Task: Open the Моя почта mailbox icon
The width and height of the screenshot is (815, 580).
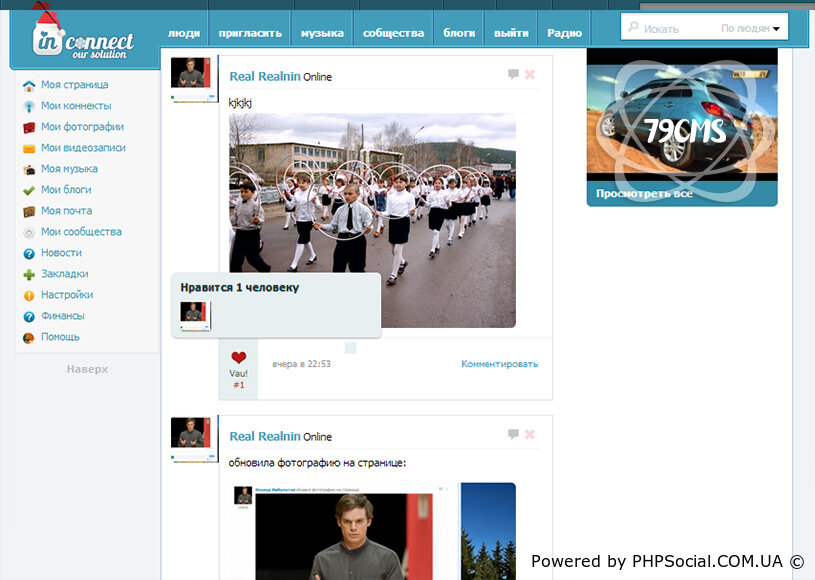Action: point(29,211)
